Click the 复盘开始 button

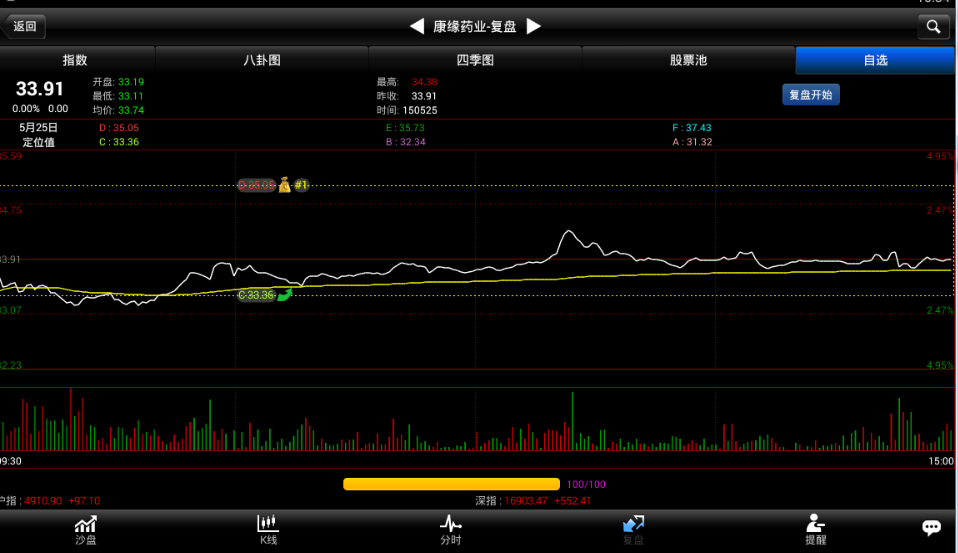coord(811,95)
